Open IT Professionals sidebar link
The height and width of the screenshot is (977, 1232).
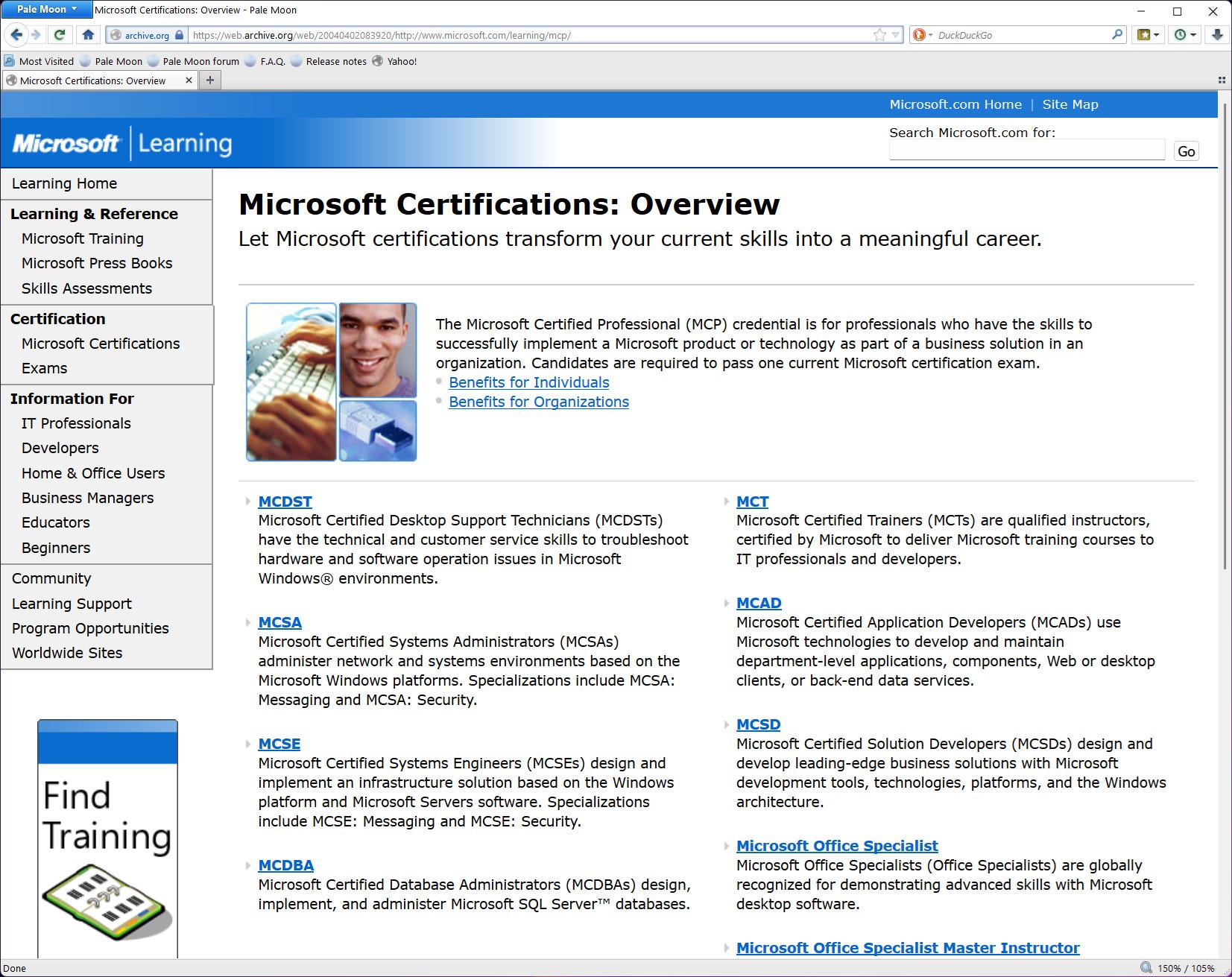coord(76,423)
